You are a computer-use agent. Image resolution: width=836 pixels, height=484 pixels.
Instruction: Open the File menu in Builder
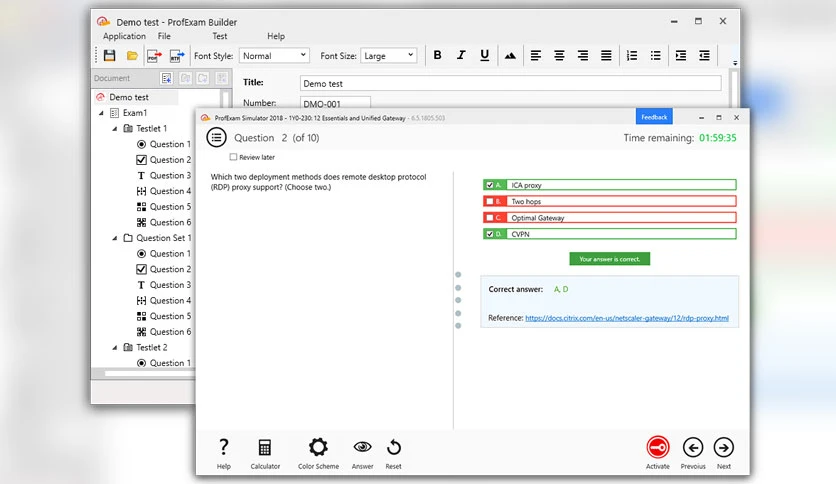point(164,36)
